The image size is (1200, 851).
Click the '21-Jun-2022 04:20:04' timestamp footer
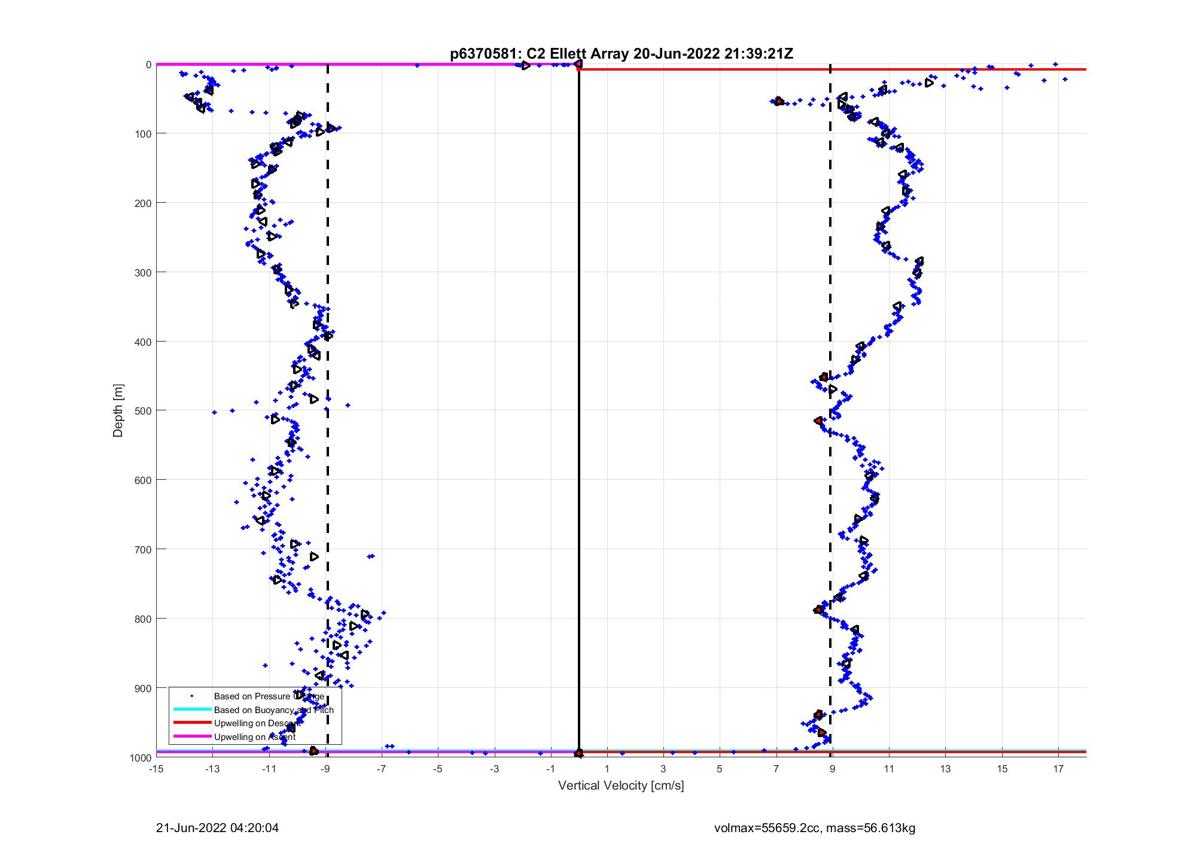[x=217, y=828]
